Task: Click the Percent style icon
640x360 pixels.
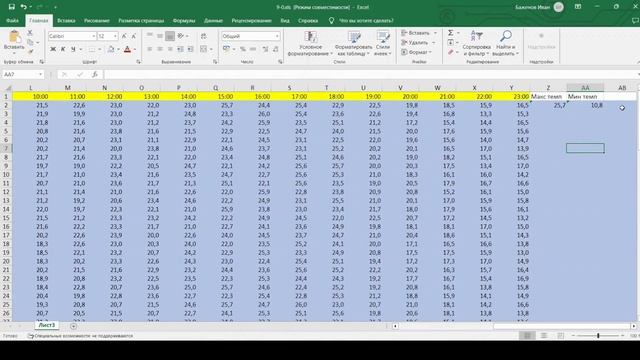Action: click(x=243, y=49)
